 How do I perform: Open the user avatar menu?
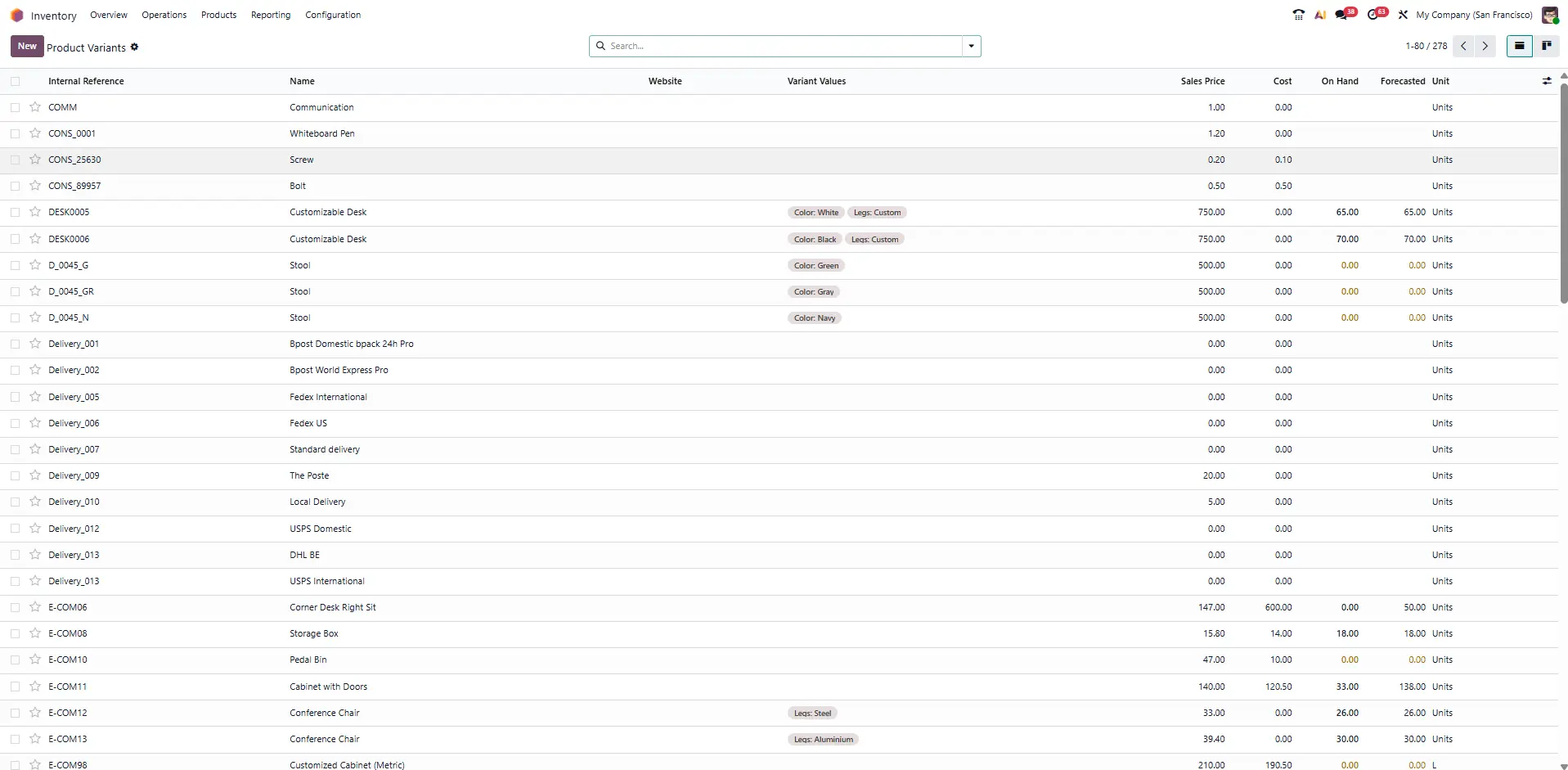coord(1551,14)
